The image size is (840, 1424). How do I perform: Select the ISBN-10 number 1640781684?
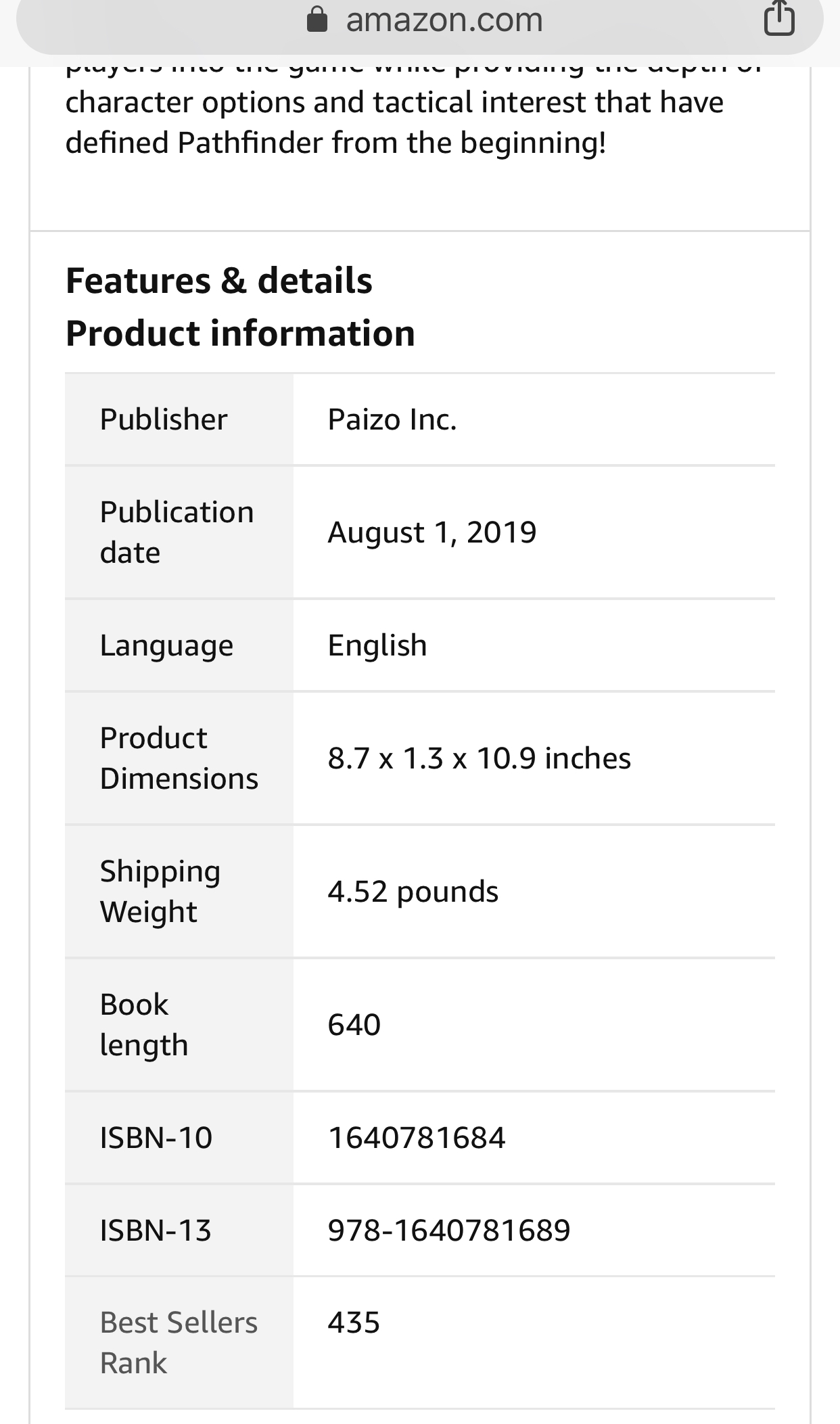[417, 1138]
